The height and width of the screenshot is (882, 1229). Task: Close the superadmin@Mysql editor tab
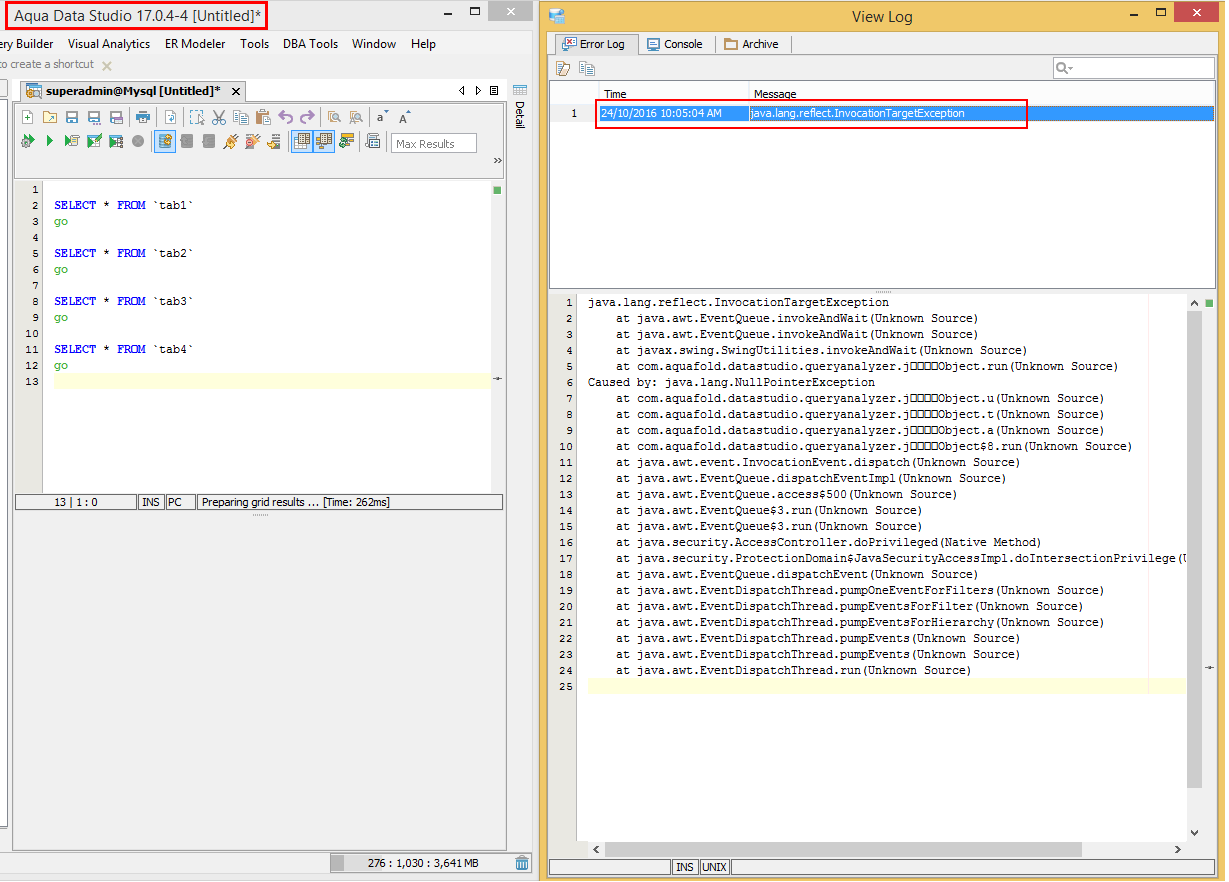[237, 91]
